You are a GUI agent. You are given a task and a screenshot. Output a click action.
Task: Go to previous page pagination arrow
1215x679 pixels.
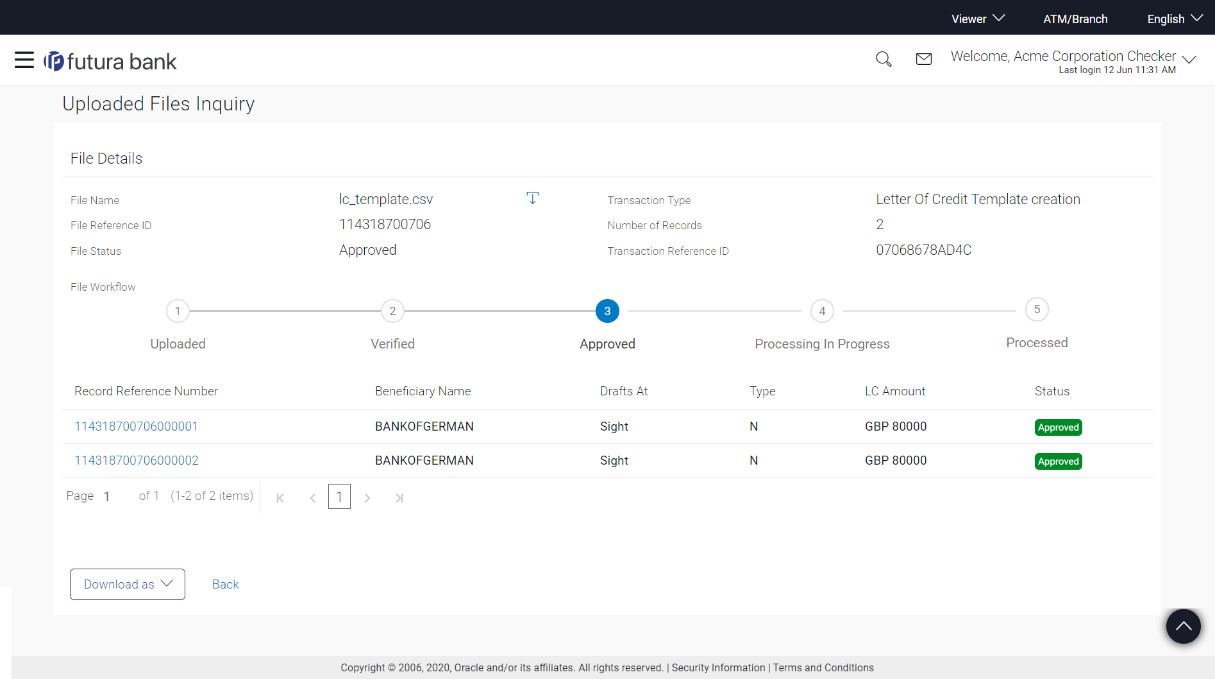(312, 498)
